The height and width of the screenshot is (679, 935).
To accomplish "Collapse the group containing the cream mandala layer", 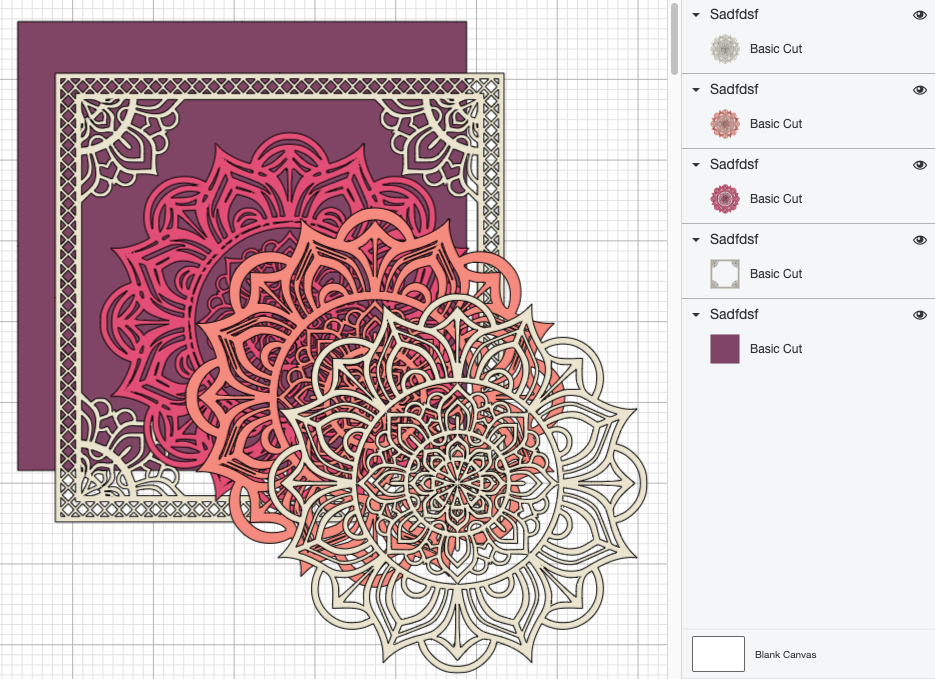I will [x=696, y=15].
